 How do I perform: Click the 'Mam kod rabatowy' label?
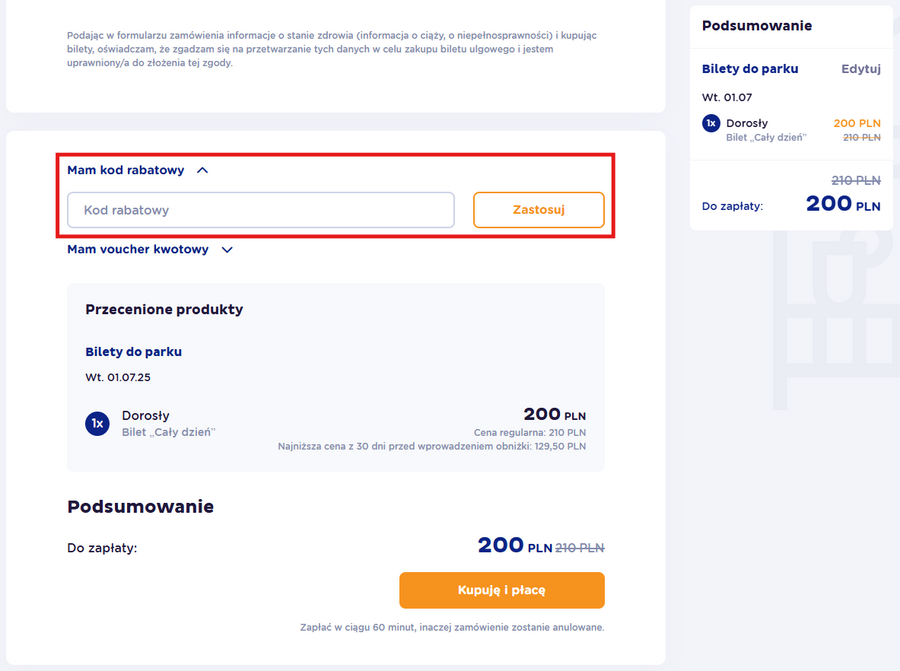126,170
